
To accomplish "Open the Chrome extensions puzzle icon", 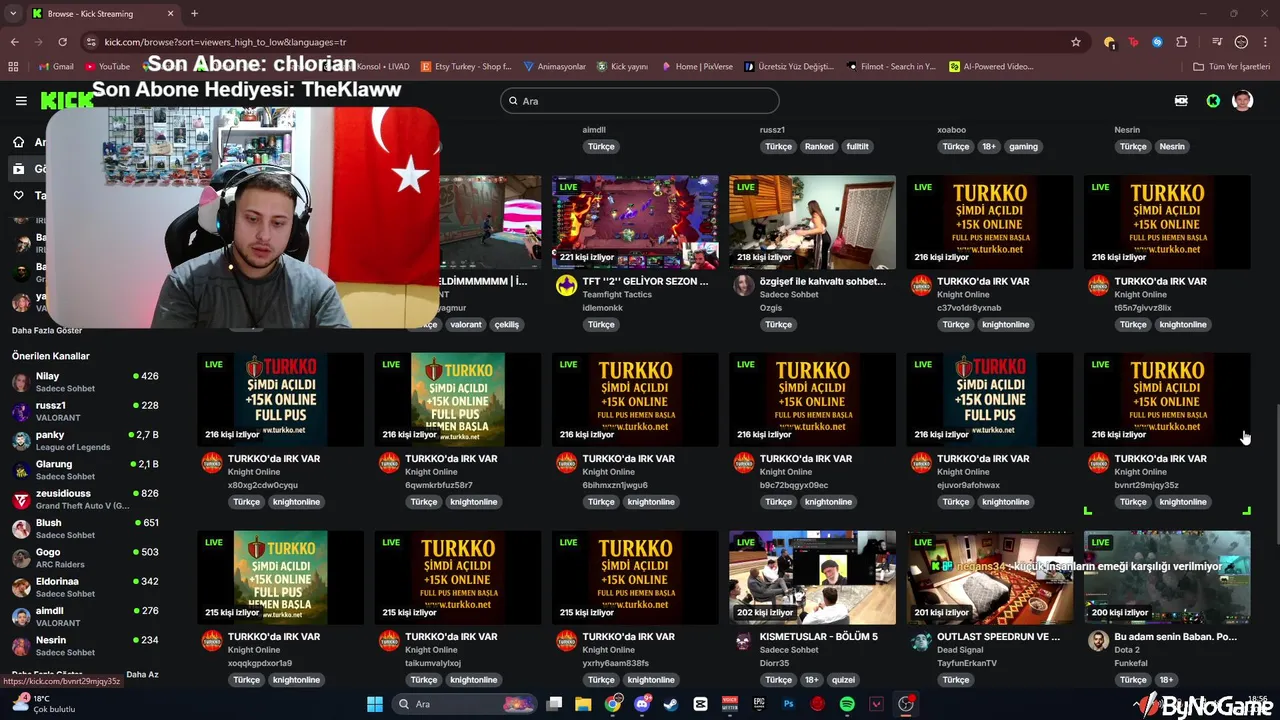I will pos(1182,42).
